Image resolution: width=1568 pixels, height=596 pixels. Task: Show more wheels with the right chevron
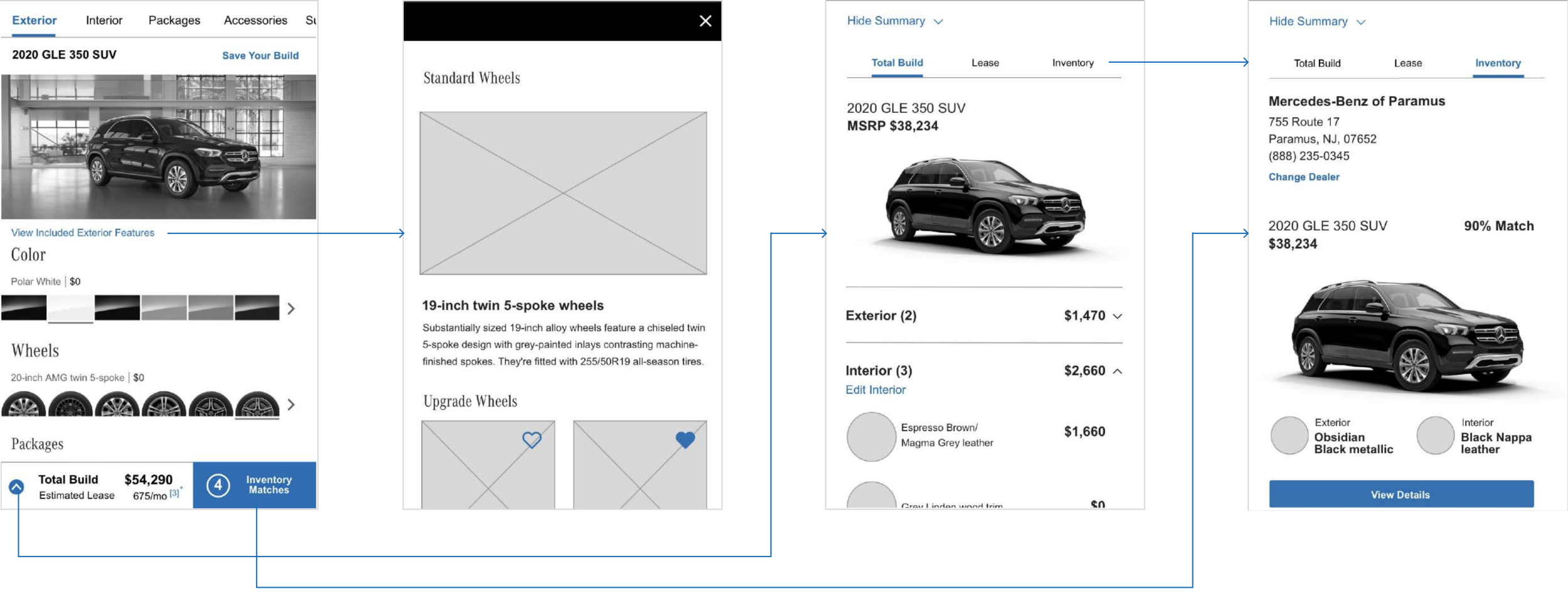[x=291, y=405]
